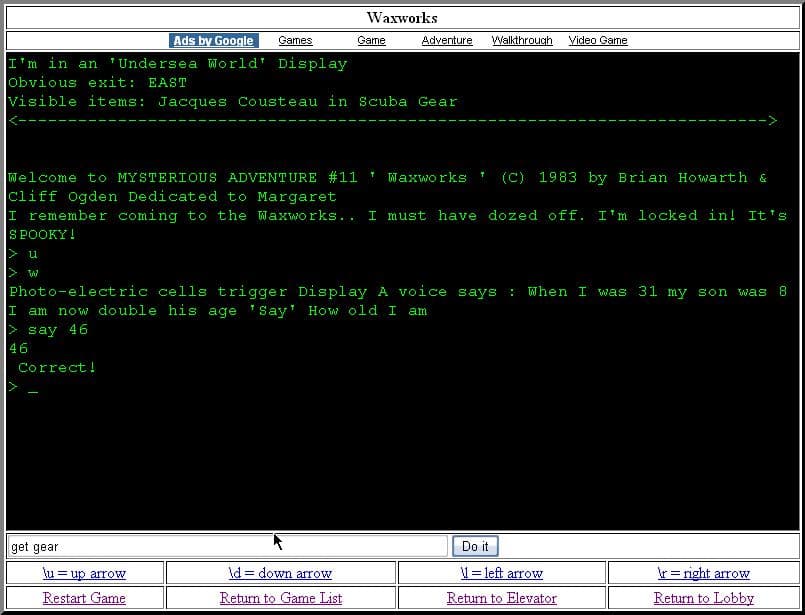Open the Adventure ad link
The height and width of the screenshot is (615, 805).
click(447, 41)
